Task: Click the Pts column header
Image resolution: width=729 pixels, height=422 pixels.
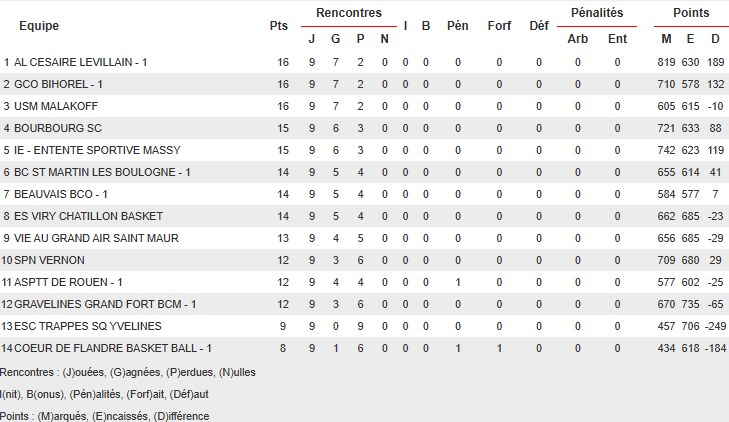Action: coord(279,26)
